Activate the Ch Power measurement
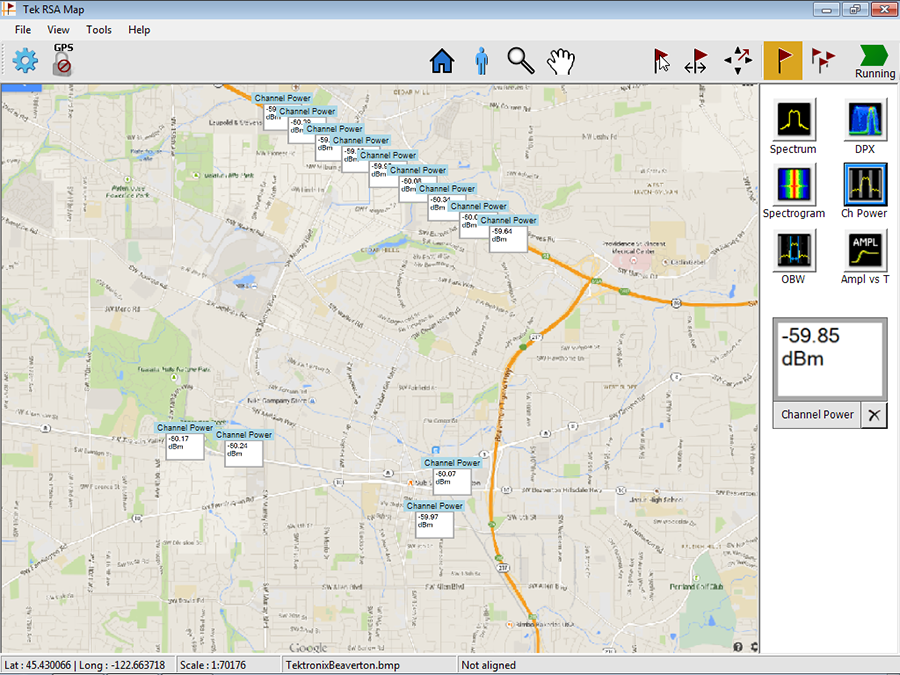 tap(863, 186)
